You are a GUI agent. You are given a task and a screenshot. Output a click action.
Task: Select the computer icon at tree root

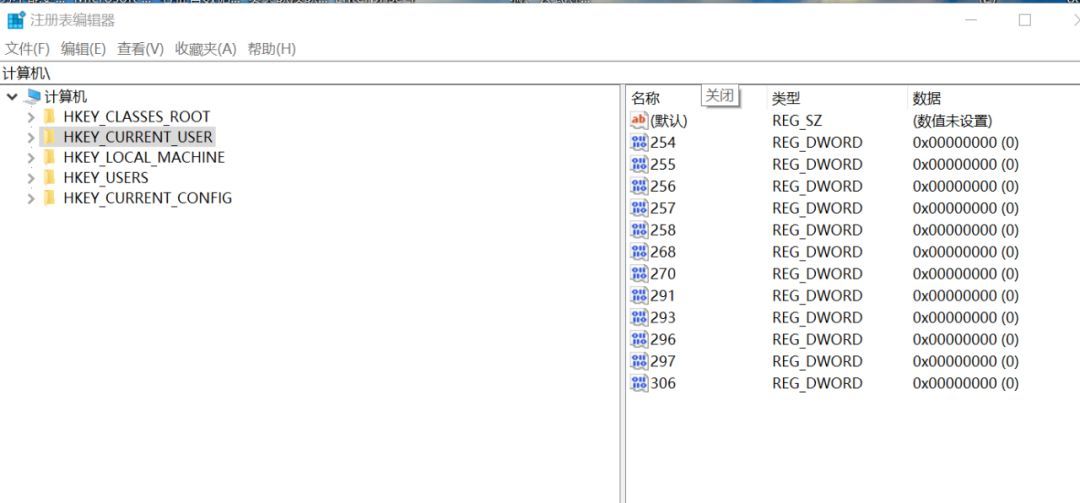click(x=32, y=97)
